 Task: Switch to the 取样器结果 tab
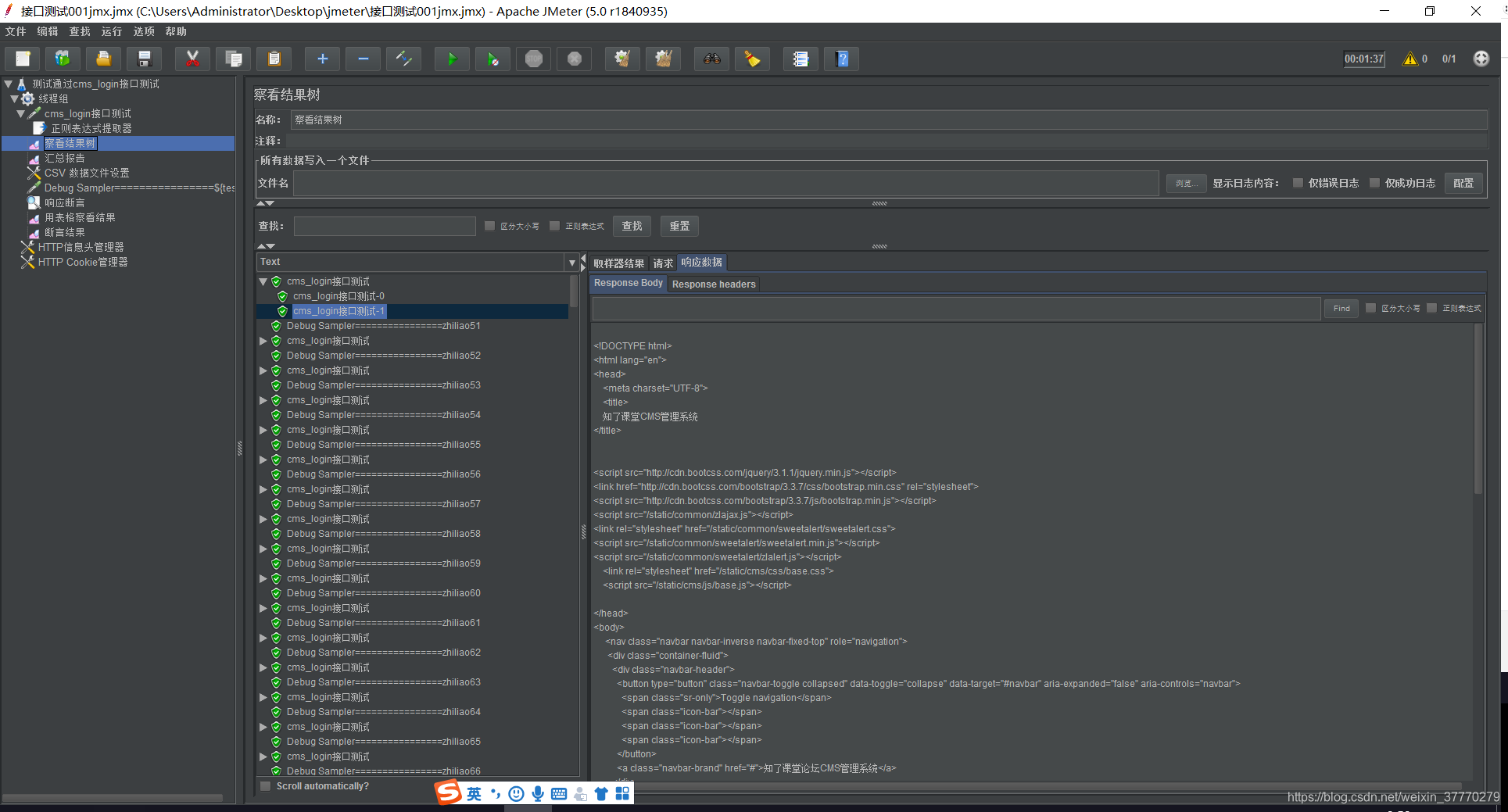coord(618,263)
